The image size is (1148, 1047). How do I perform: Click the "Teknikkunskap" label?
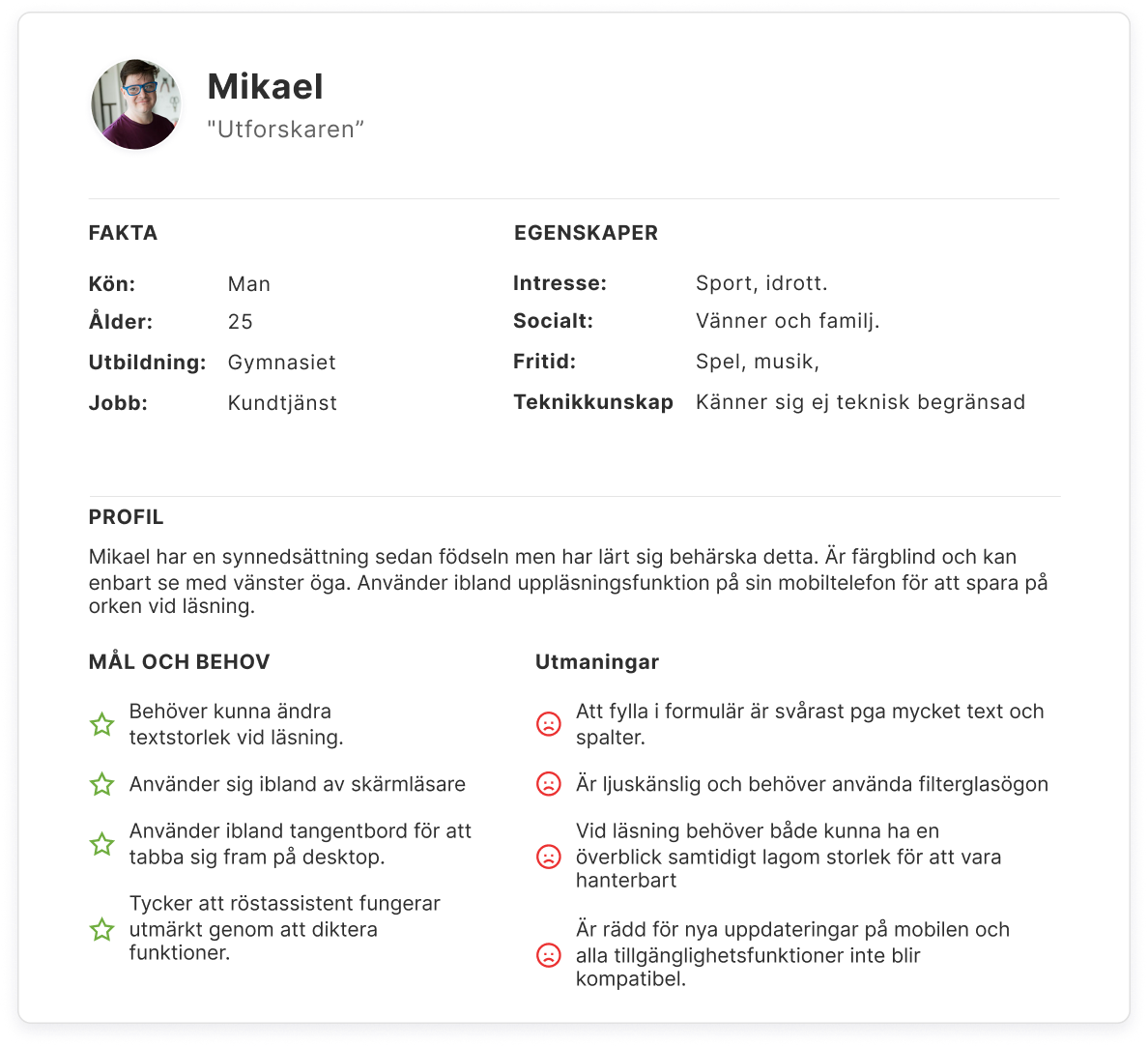[592, 402]
